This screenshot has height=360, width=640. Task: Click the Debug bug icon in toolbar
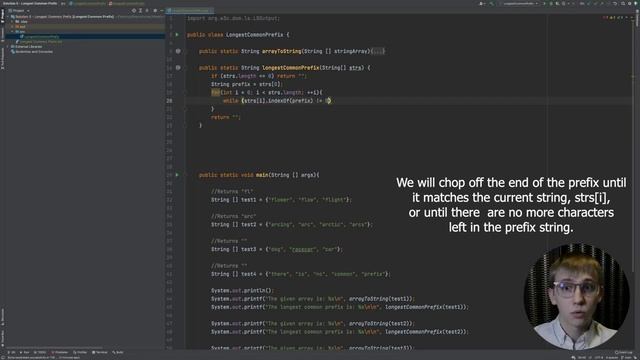(x=551, y=3)
